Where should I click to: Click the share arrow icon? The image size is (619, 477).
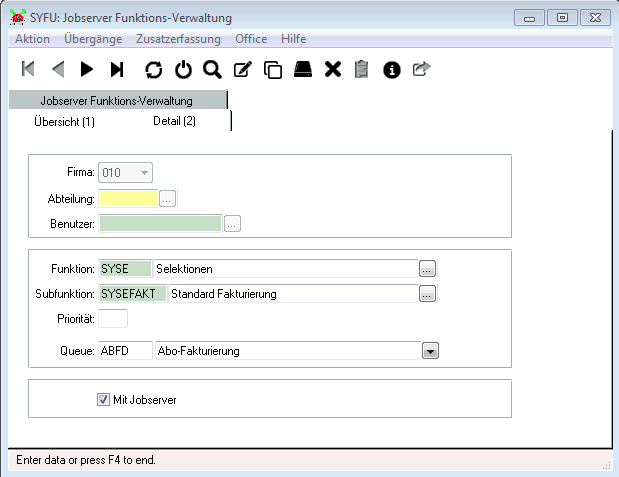coord(421,69)
